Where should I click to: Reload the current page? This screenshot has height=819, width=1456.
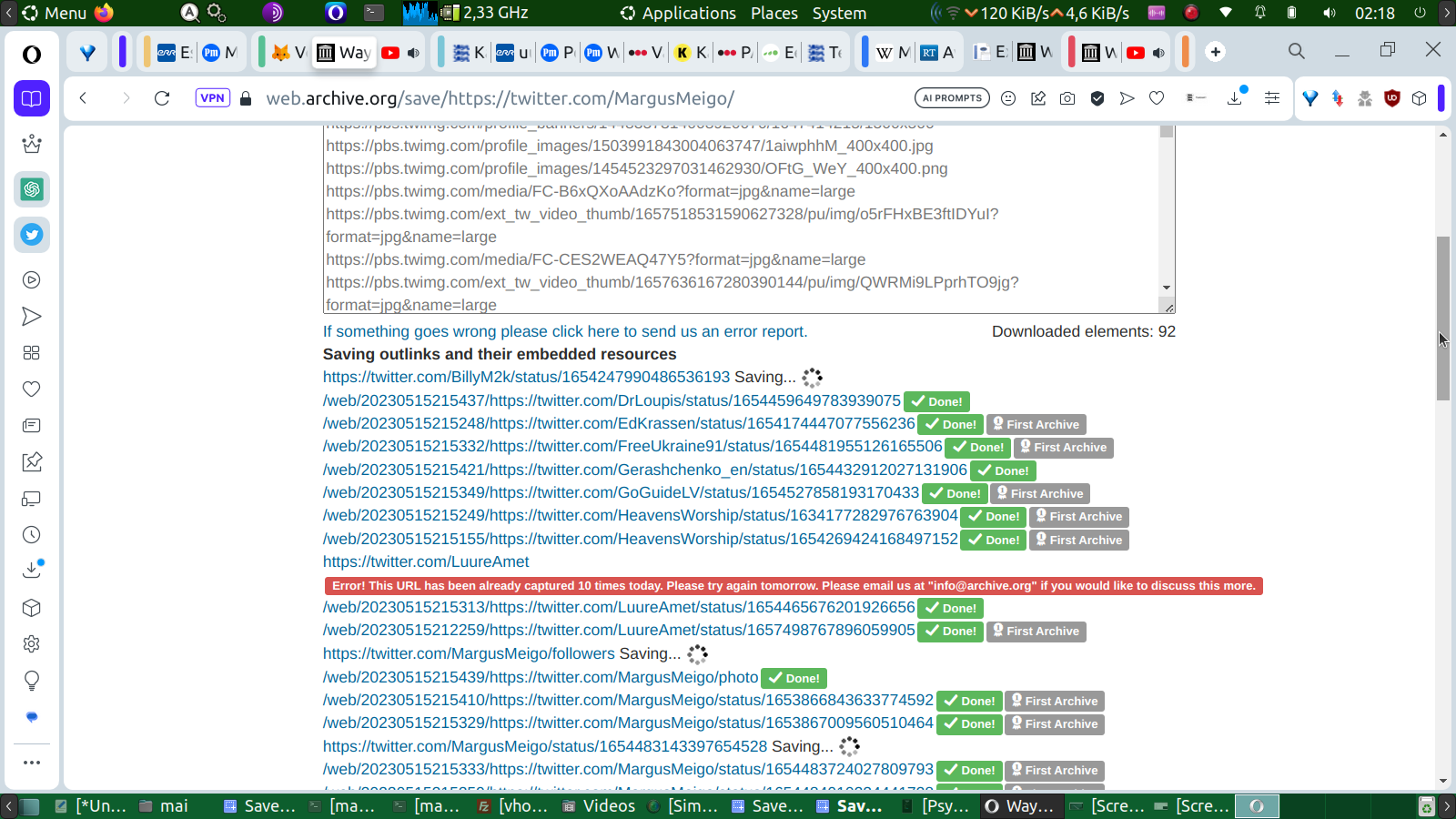pos(162,98)
